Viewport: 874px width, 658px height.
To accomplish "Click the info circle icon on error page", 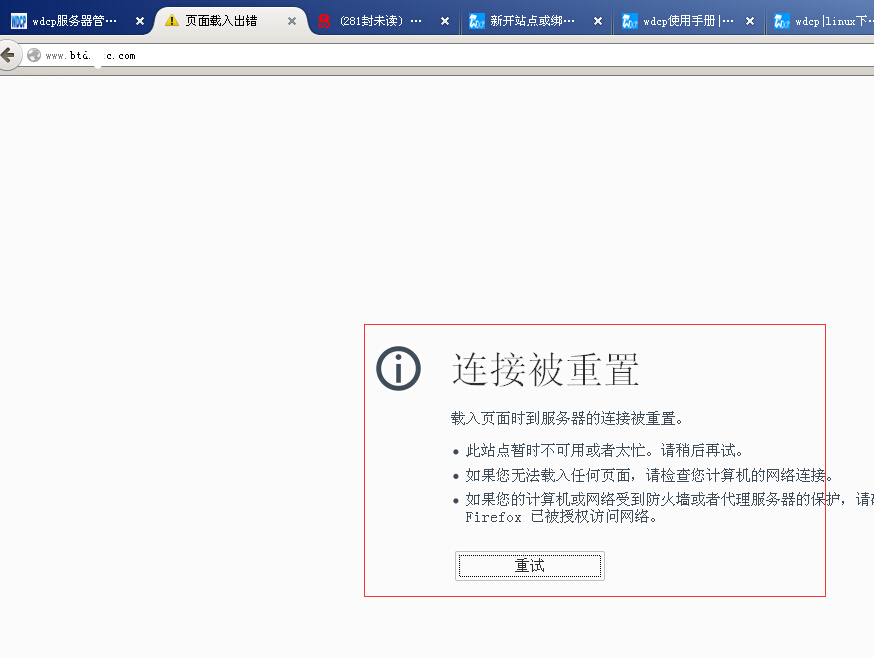I will (398, 369).
